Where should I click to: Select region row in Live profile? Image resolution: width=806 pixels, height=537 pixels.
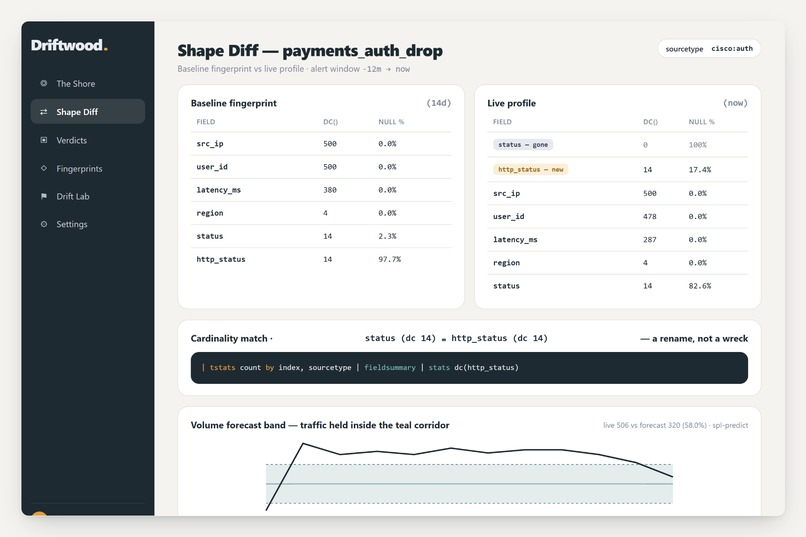coord(618,263)
